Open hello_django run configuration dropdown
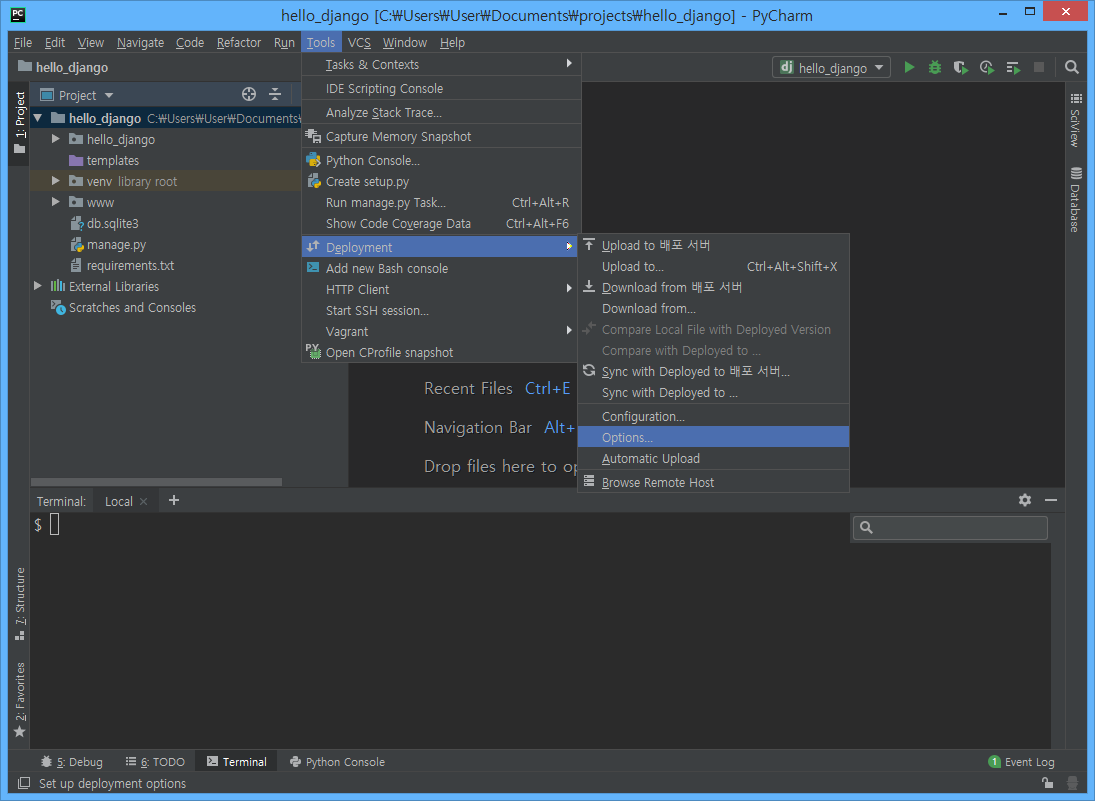Screen dimensions: 1095x801 click(x=831, y=68)
